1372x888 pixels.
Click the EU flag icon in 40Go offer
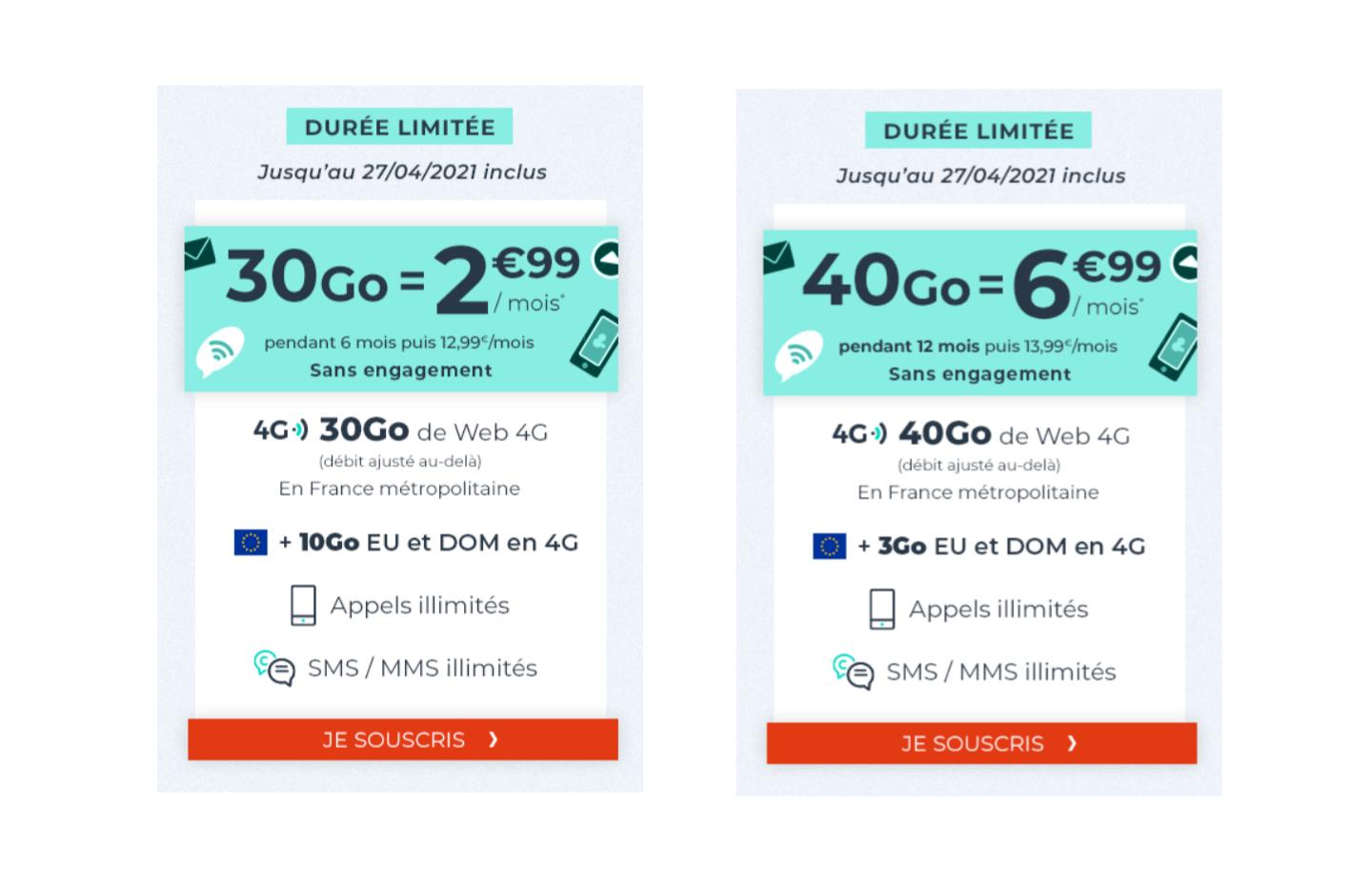(829, 546)
